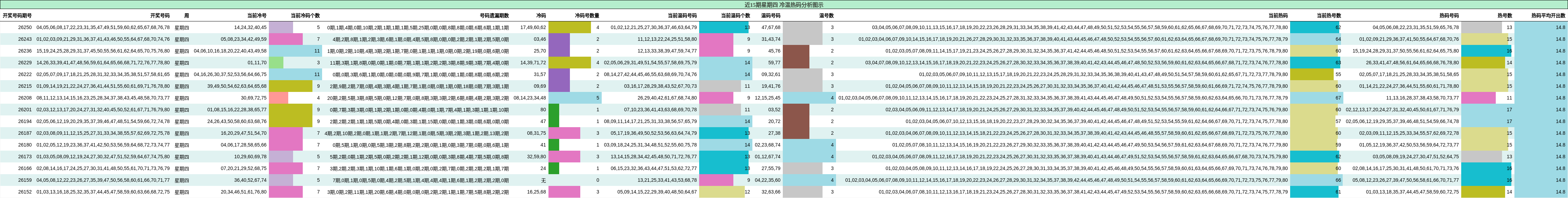Image resolution: width=1568 pixels, height=198 pixels.
Task: Select 冷码 cell 16,25,68
Action: tap(536, 191)
